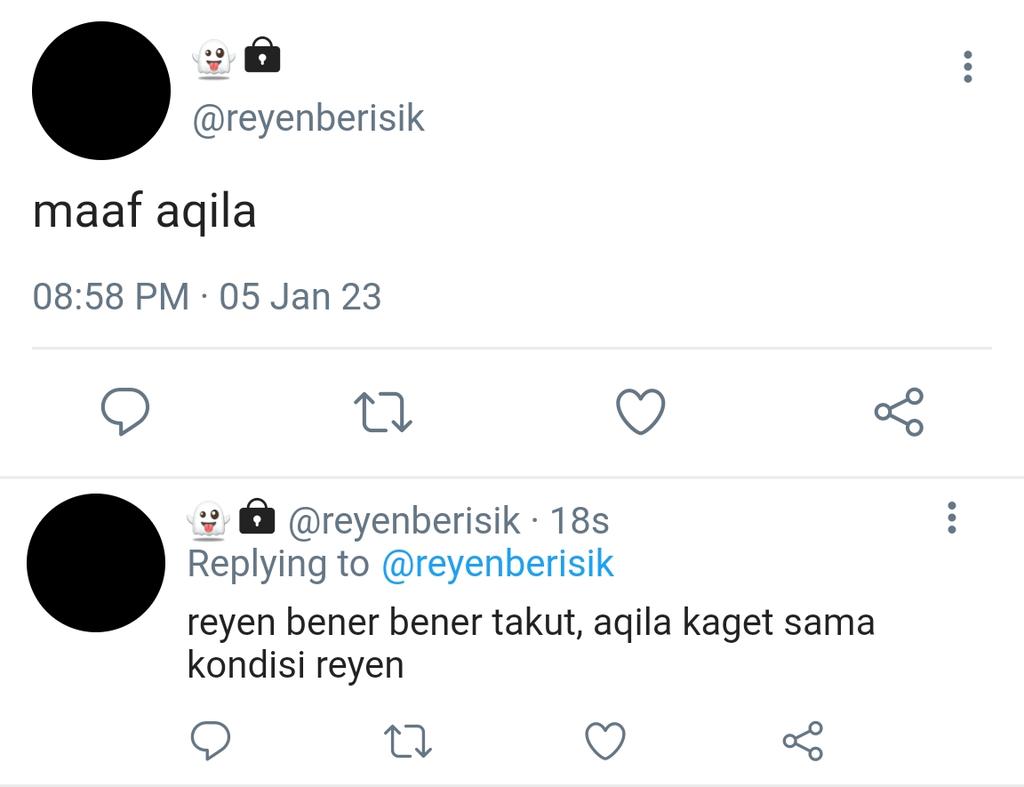Share the "maaf aqila" tweet
This screenshot has height=787, width=1024.
click(x=899, y=411)
